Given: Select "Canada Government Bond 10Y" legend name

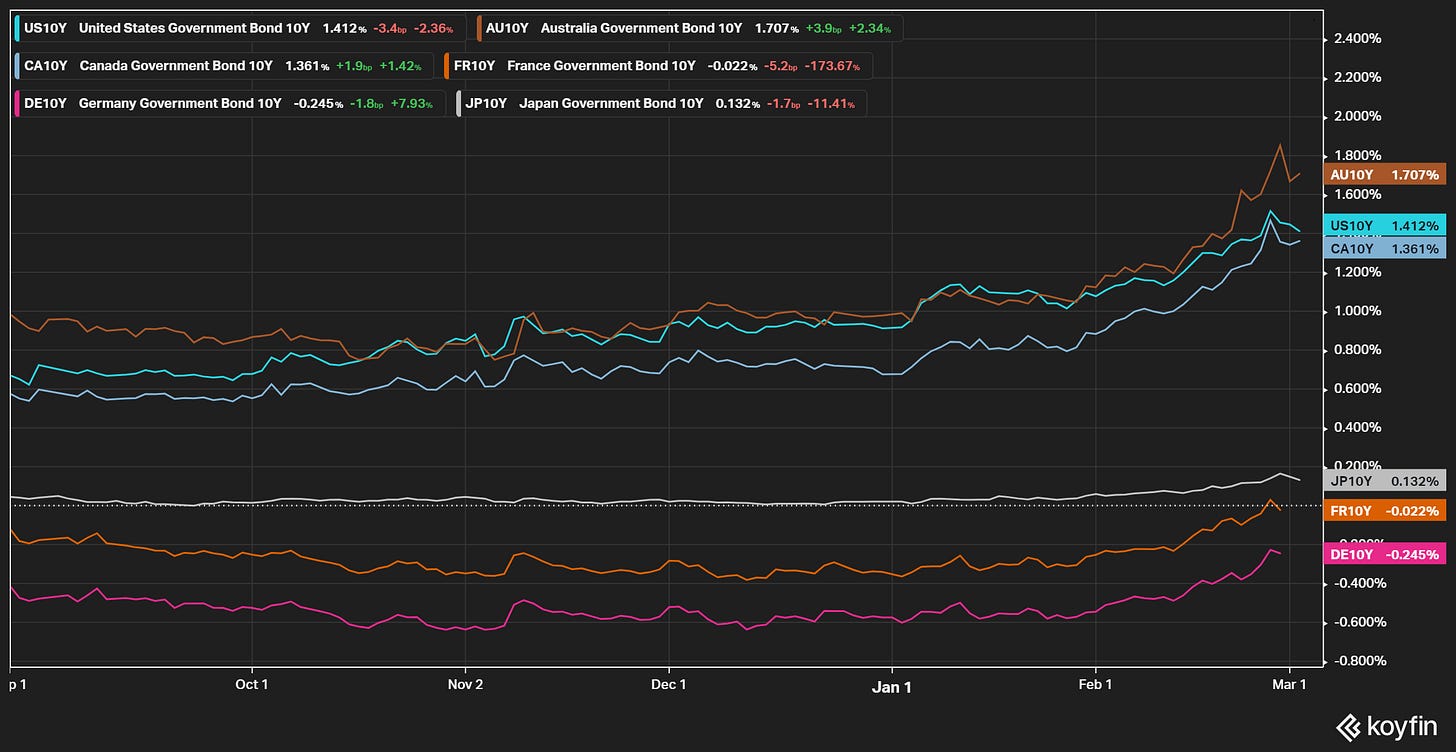Looking at the screenshot, I should (x=176, y=66).
